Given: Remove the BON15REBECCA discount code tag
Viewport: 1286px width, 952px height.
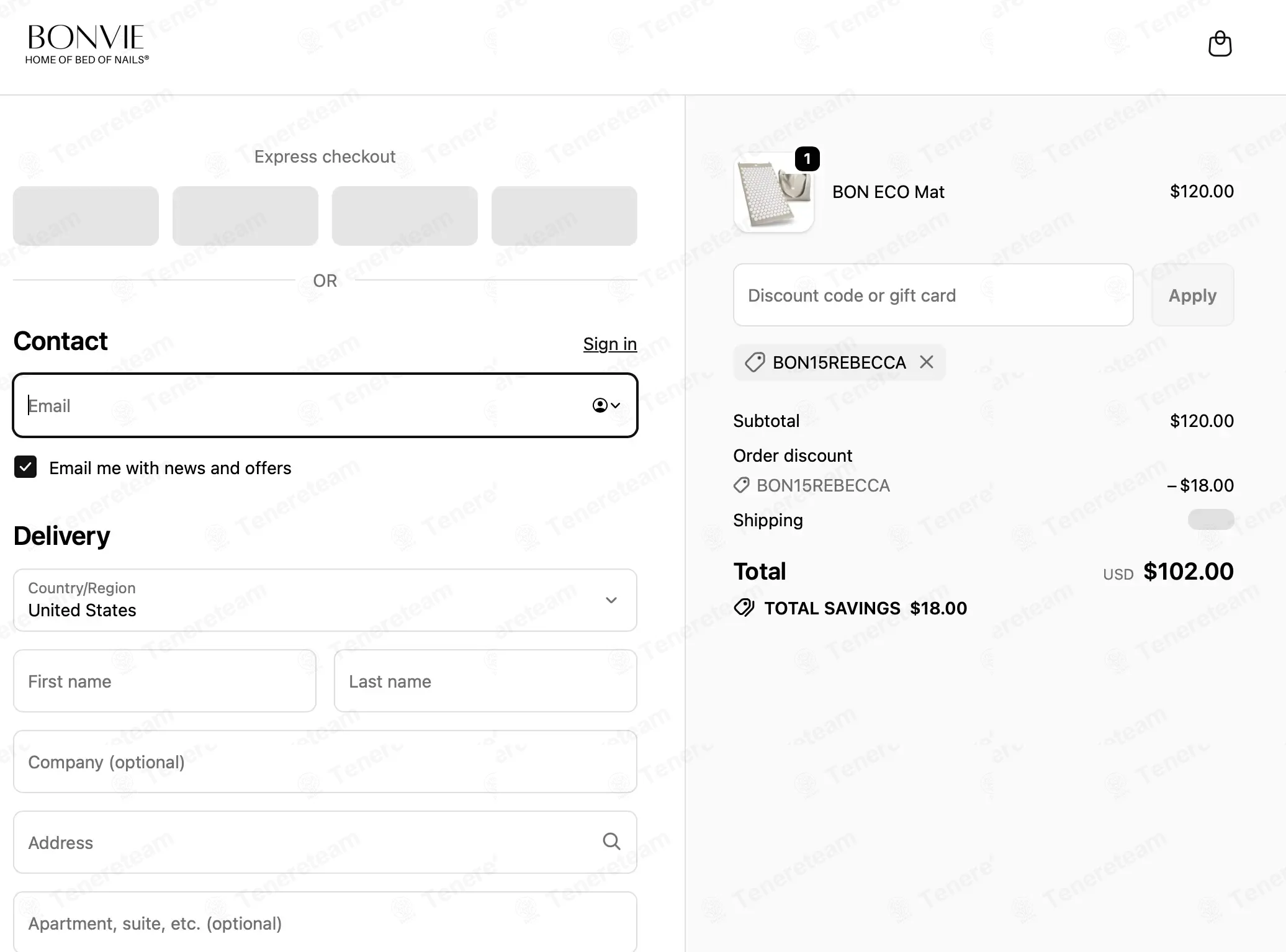Looking at the screenshot, I should click(x=927, y=362).
